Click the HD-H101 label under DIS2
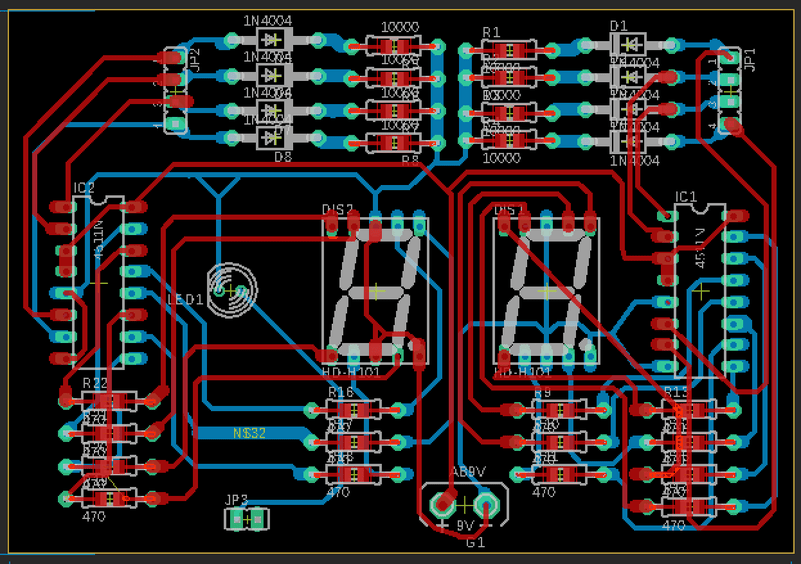The height and width of the screenshot is (564, 801). (351, 372)
